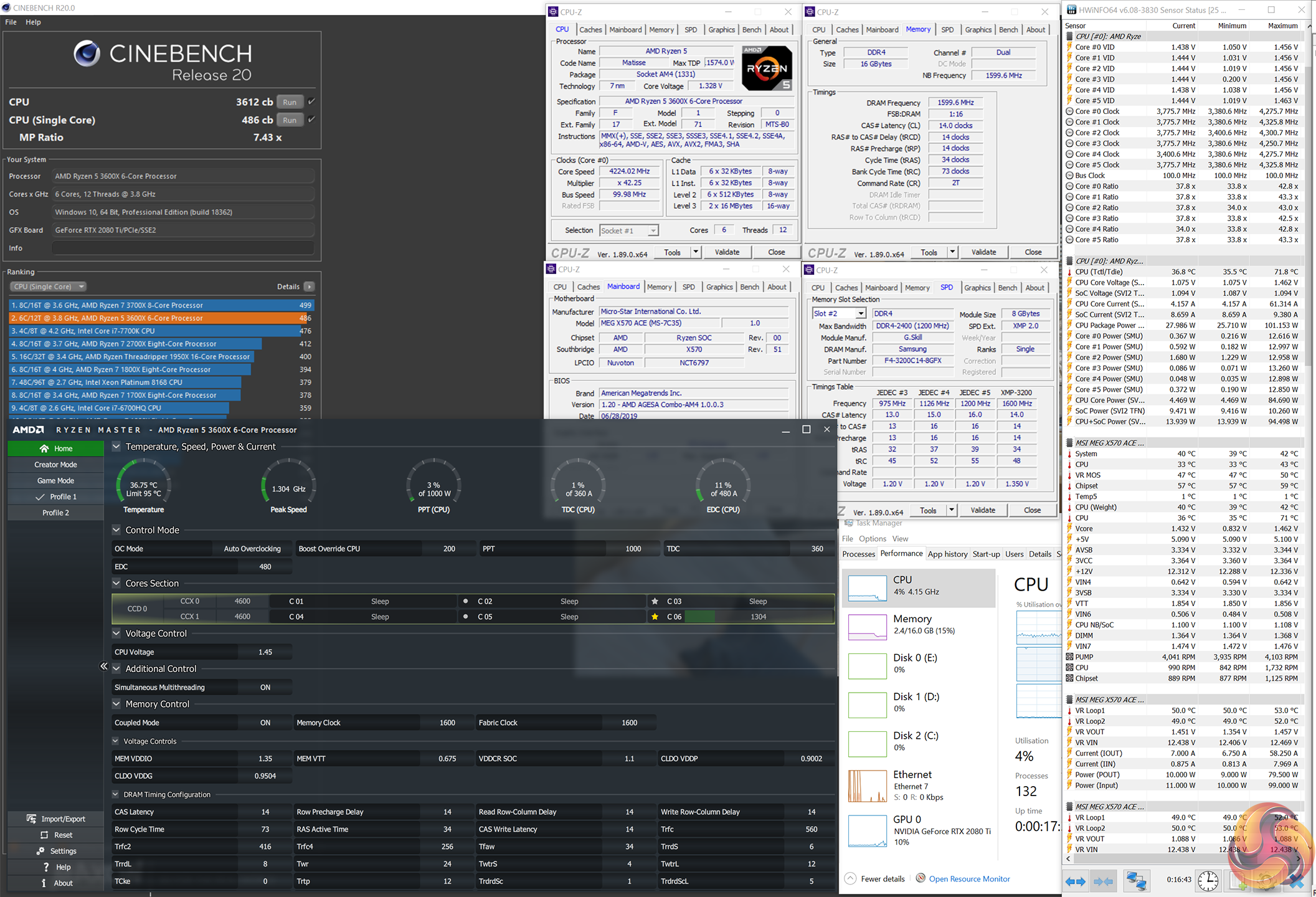This screenshot has height=897, width=1316.
Task: Switch to Caches tab in top-left CPU-Z
Action: click(x=590, y=29)
